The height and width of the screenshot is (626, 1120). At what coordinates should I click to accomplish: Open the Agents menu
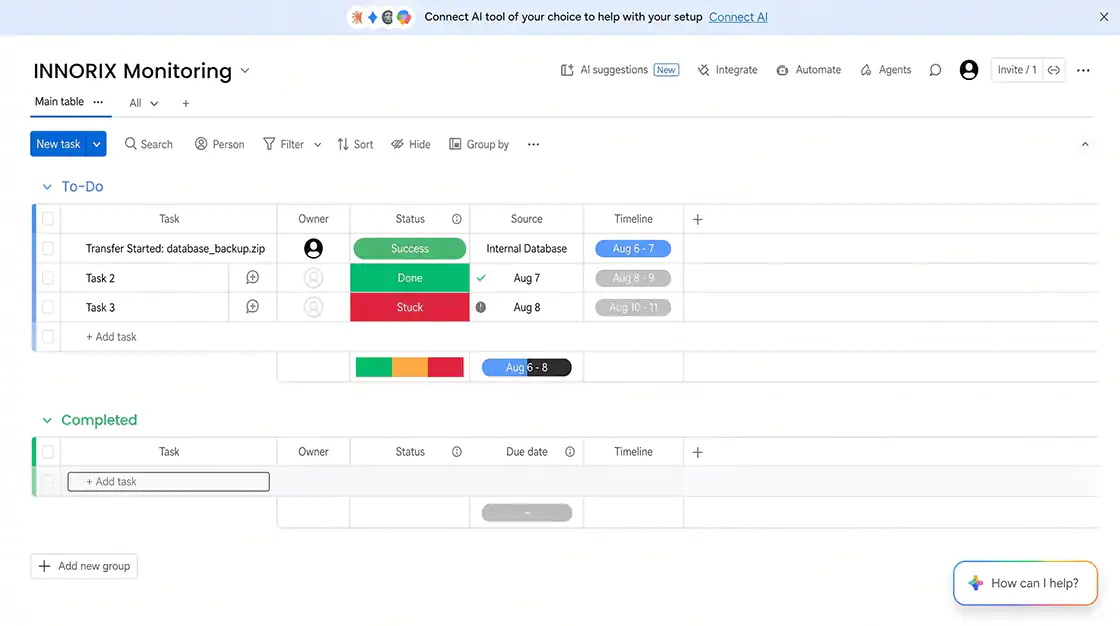tap(886, 70)
